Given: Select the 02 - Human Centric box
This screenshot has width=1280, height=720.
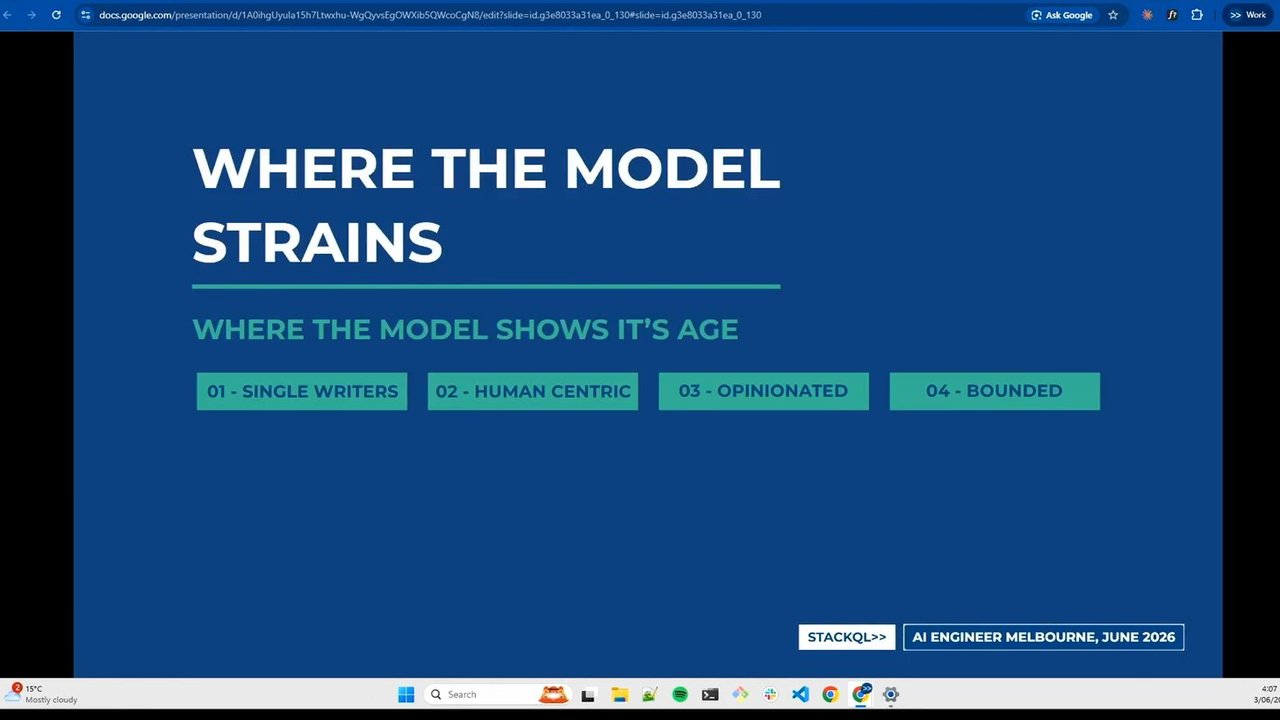Looking at the screenshot, I should (533, 391).
